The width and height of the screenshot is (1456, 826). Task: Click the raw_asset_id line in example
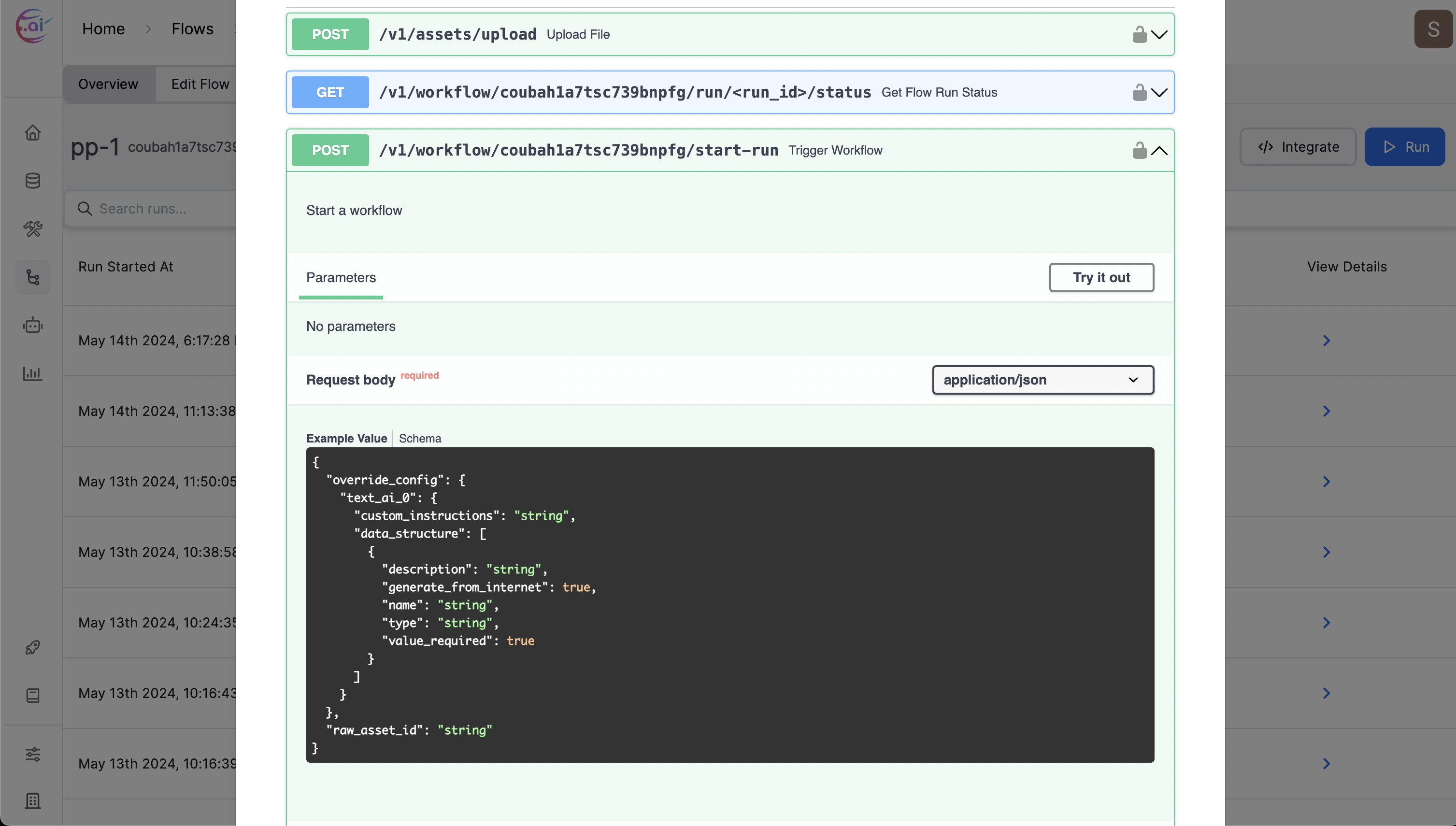409,730
